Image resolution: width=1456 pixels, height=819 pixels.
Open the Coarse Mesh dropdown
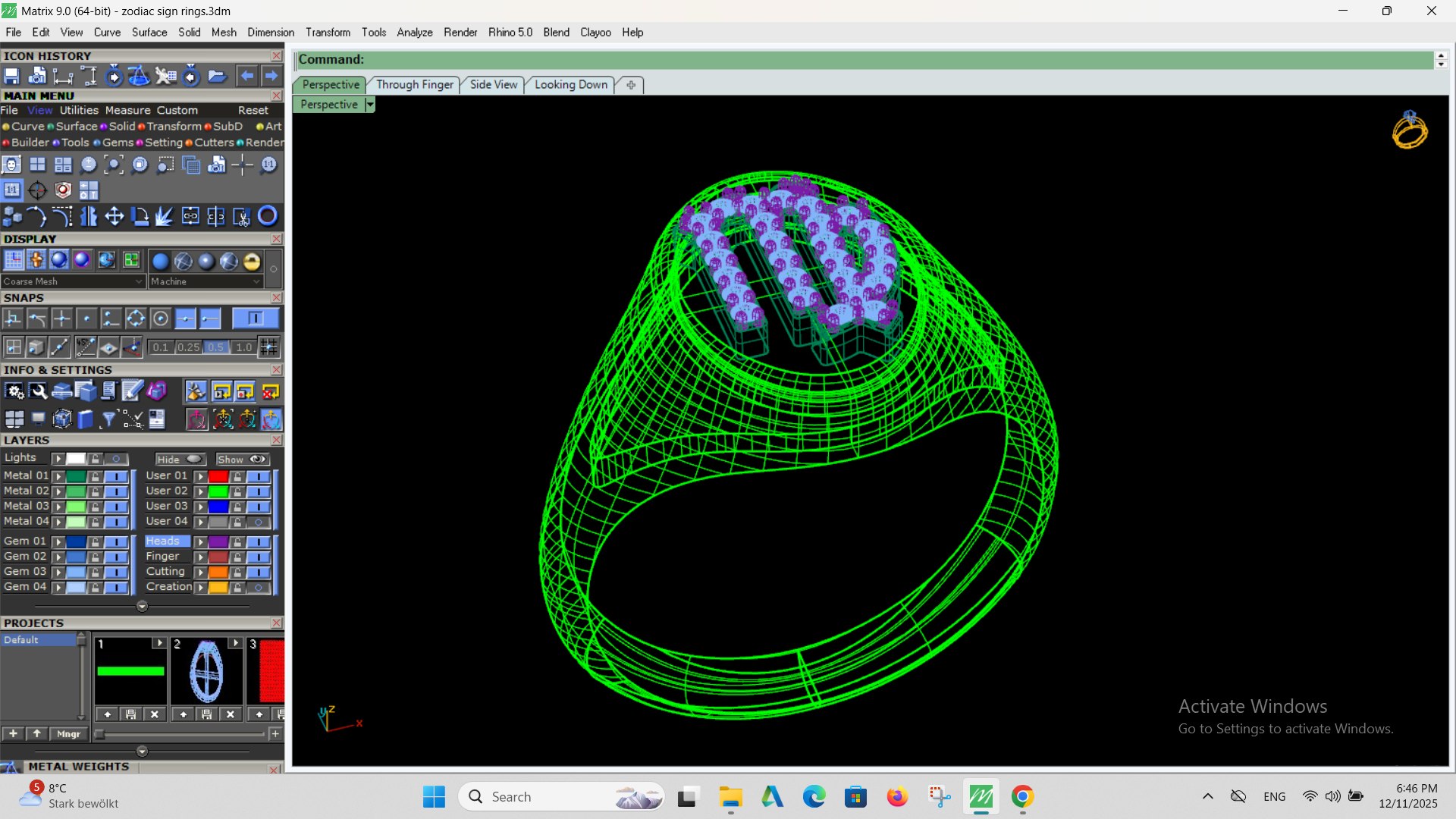click(73, 281)
